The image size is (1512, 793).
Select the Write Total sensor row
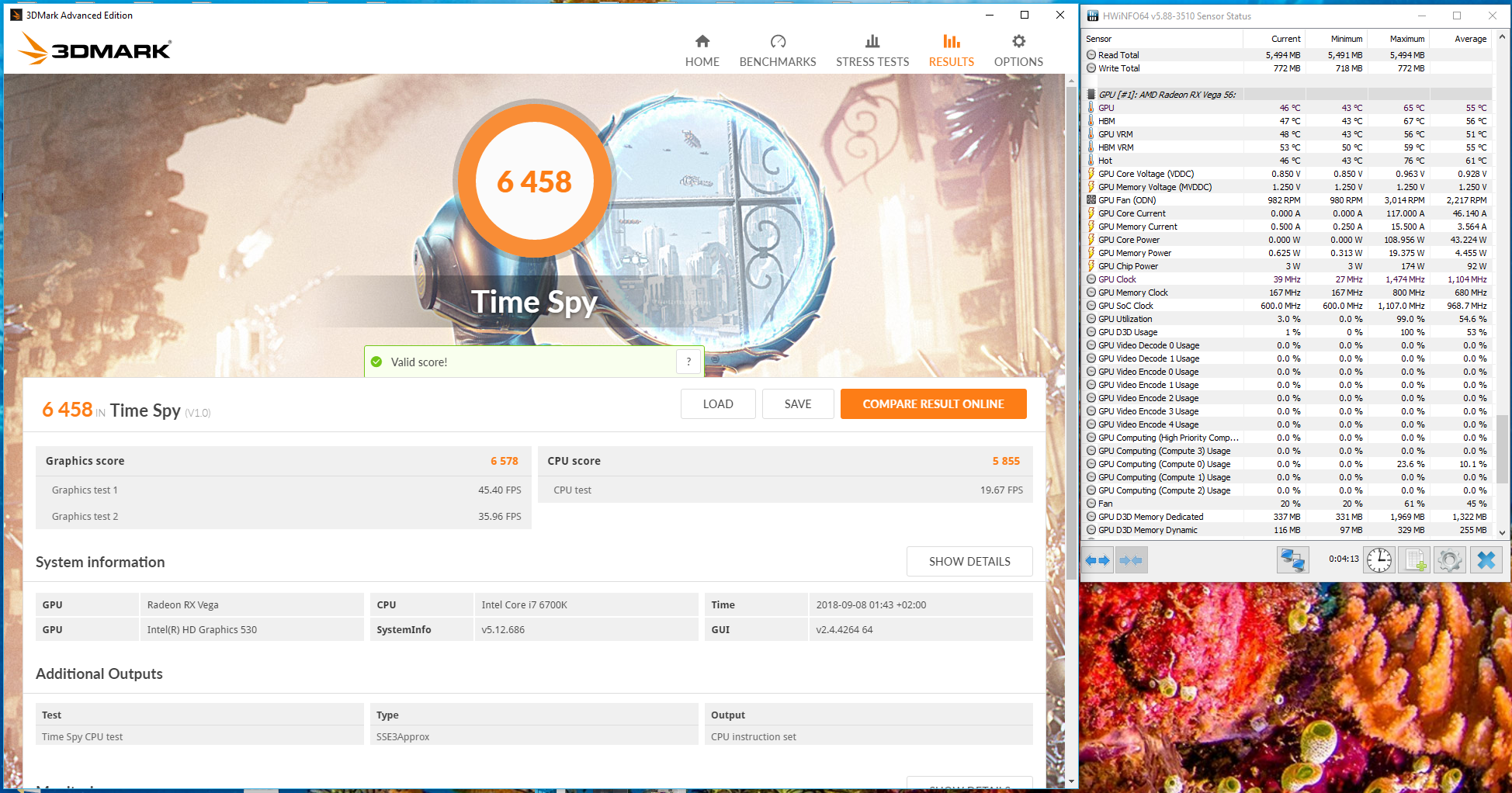tap(1287, 68)
